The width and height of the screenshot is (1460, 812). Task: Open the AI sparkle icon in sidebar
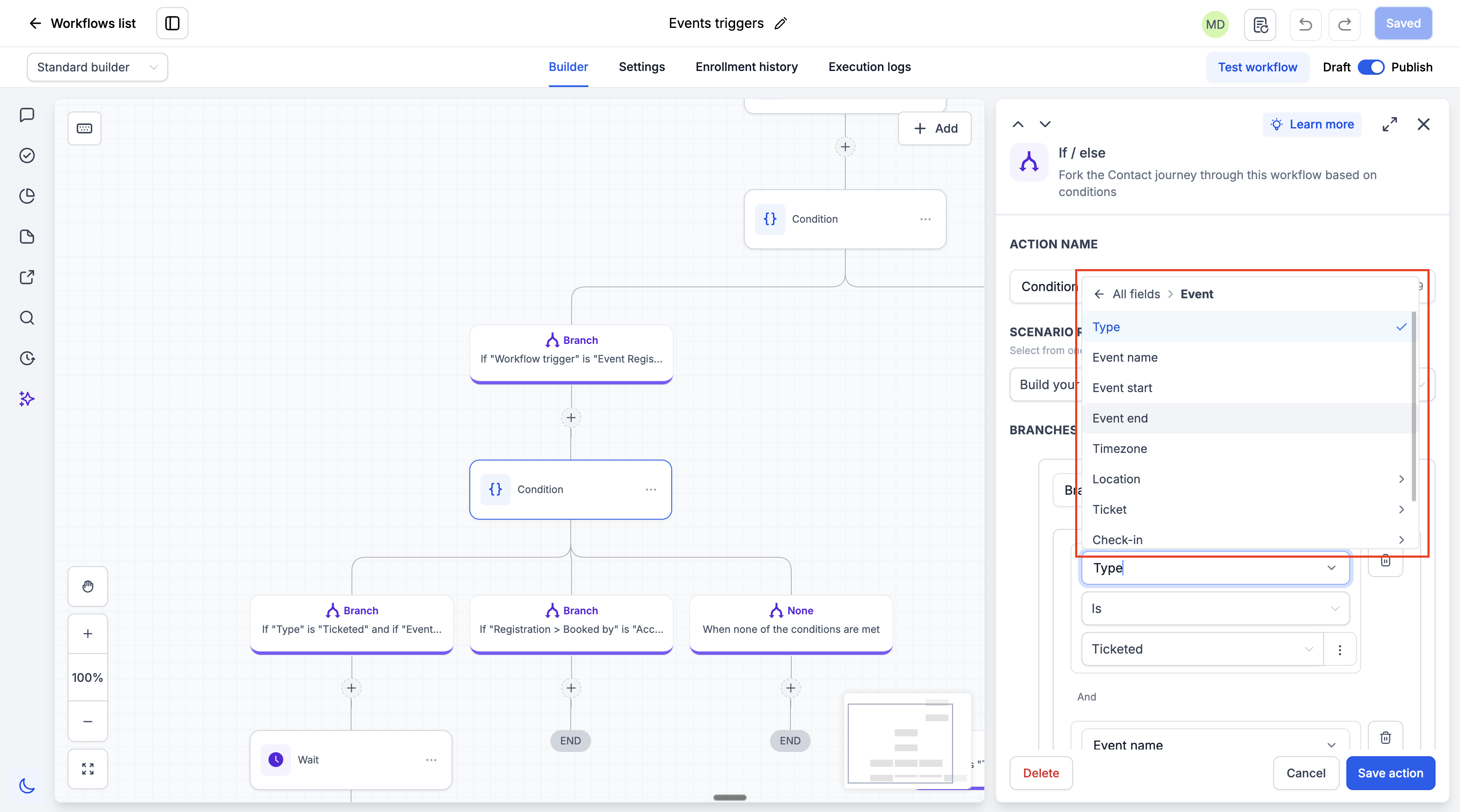tap(27, 399)
